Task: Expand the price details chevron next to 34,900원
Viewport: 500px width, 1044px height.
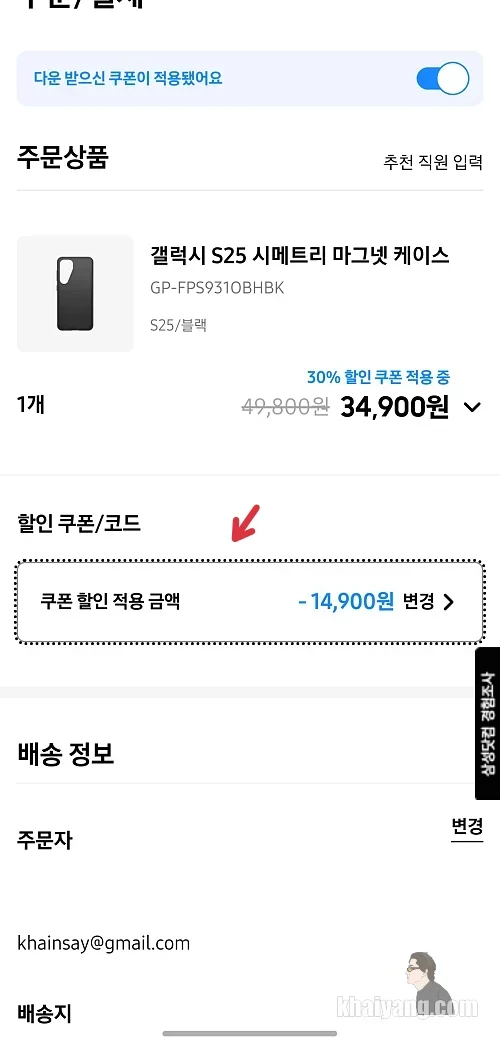Action: 472,407
